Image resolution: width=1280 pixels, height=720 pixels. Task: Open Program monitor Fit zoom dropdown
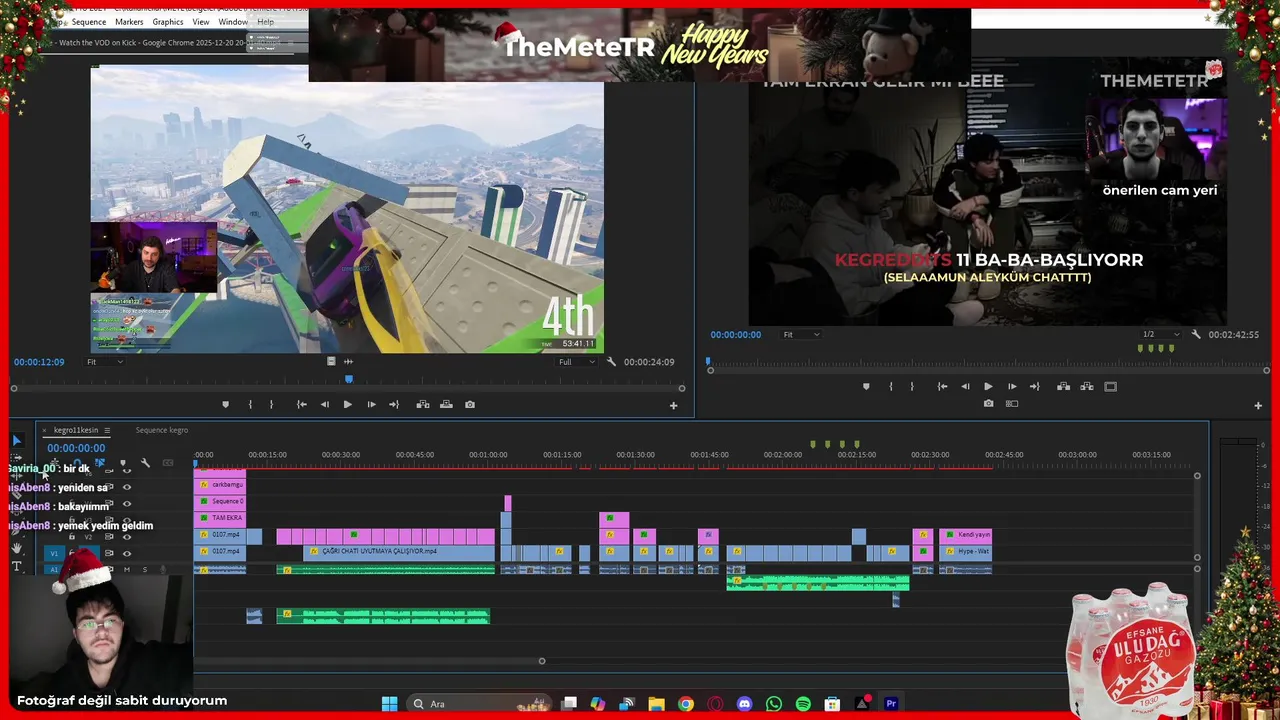tap(801, 334)
